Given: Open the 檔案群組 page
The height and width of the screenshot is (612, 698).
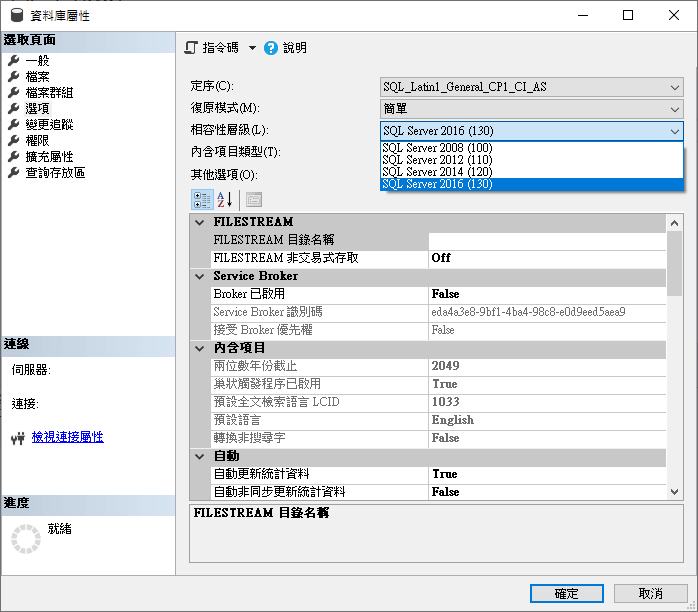Looking at the screenshot, I should tap(49, 92).
